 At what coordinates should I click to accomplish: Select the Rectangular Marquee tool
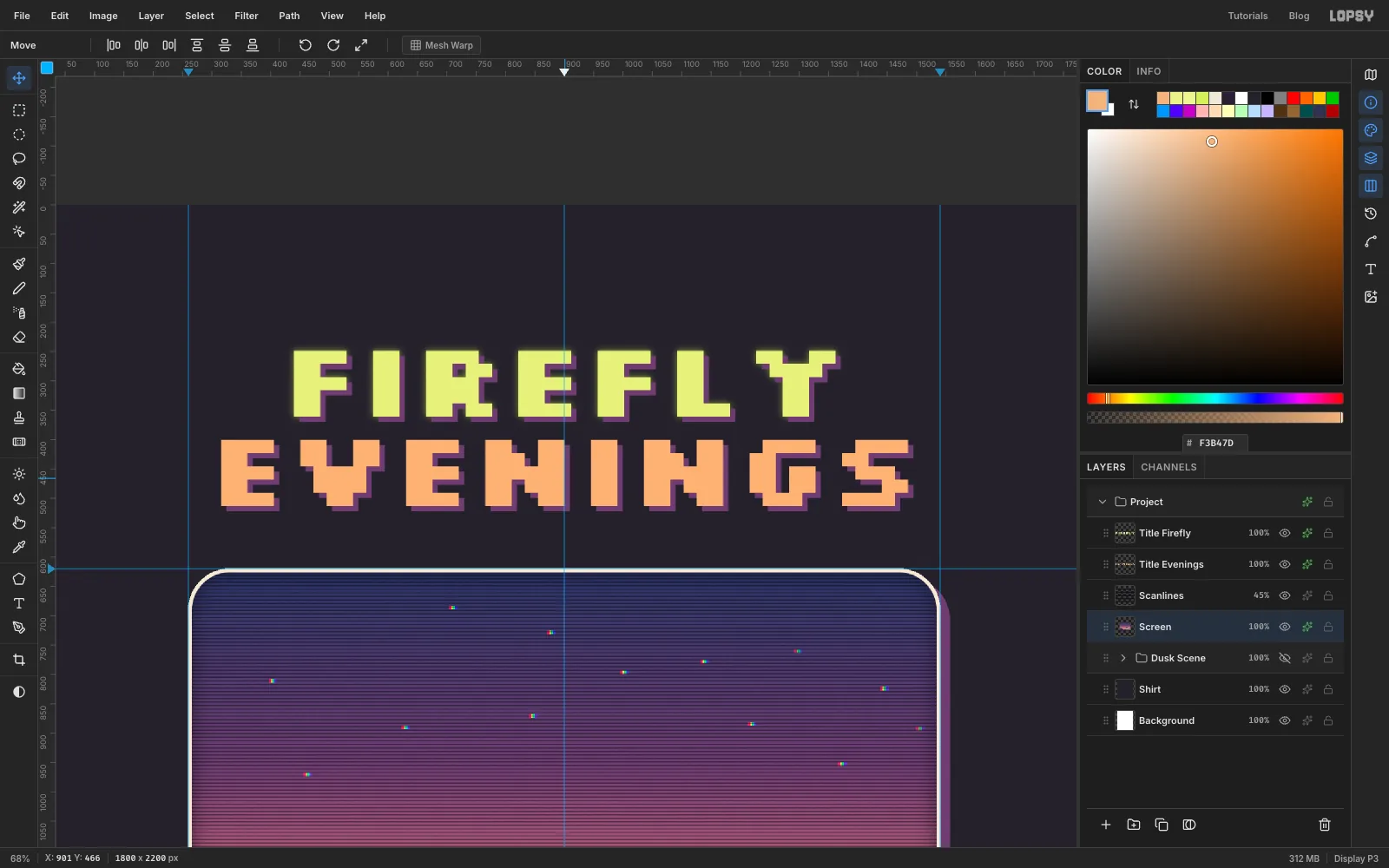(19, 110)
